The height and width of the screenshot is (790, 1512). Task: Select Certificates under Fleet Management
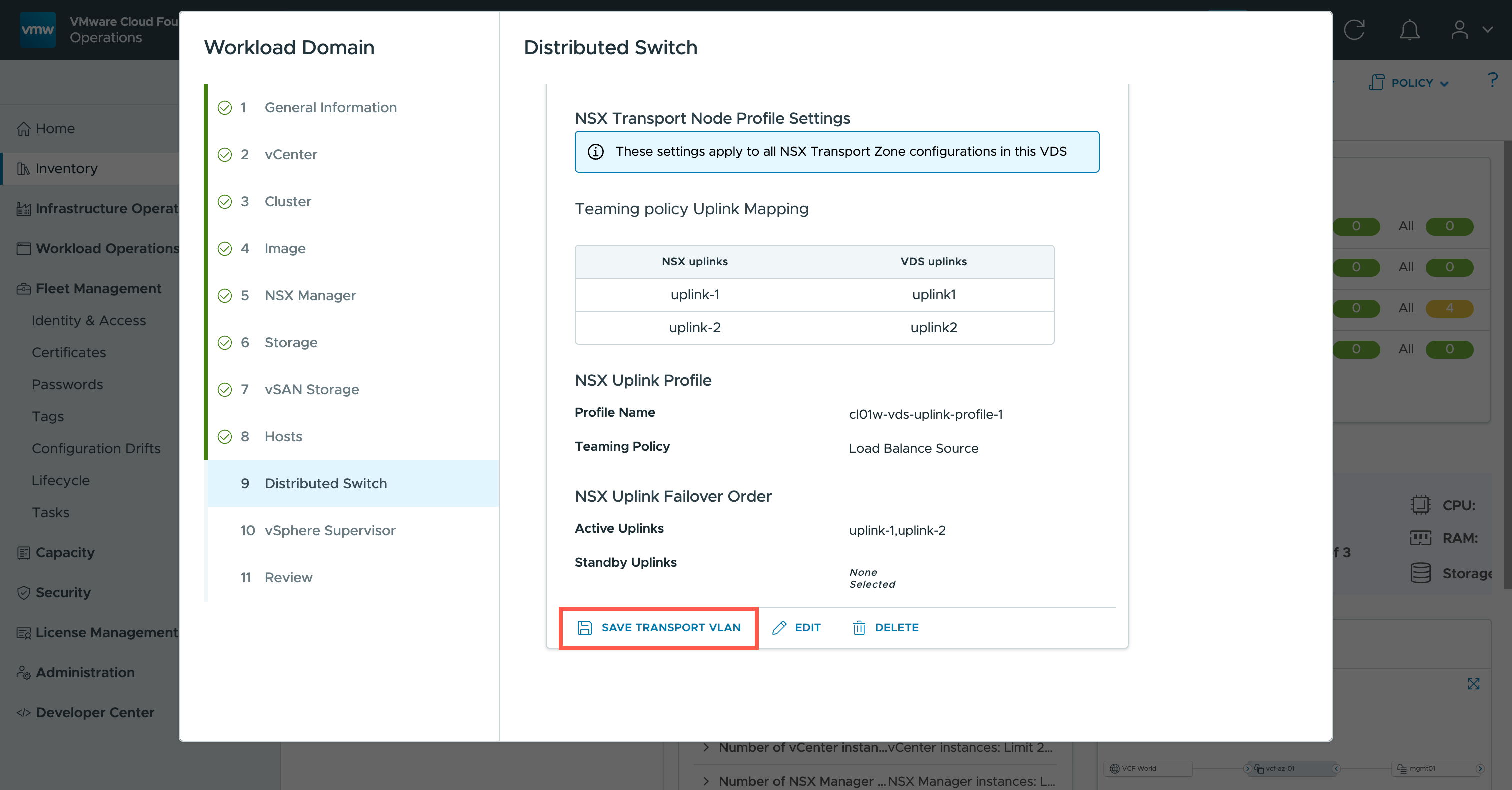(68, 352)
